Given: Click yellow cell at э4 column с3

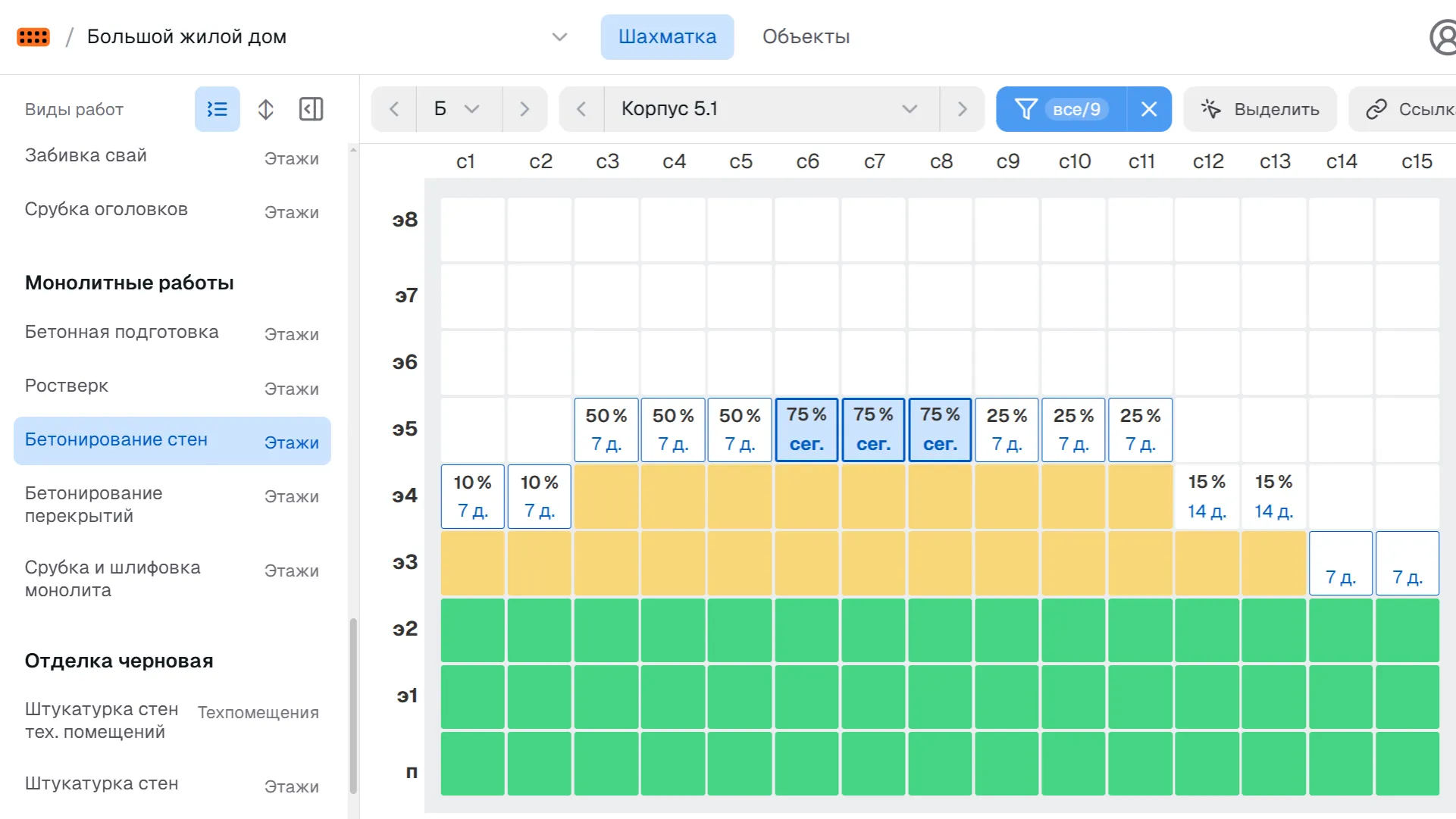Looking at the screenshot, I should [x=606, y=496].
